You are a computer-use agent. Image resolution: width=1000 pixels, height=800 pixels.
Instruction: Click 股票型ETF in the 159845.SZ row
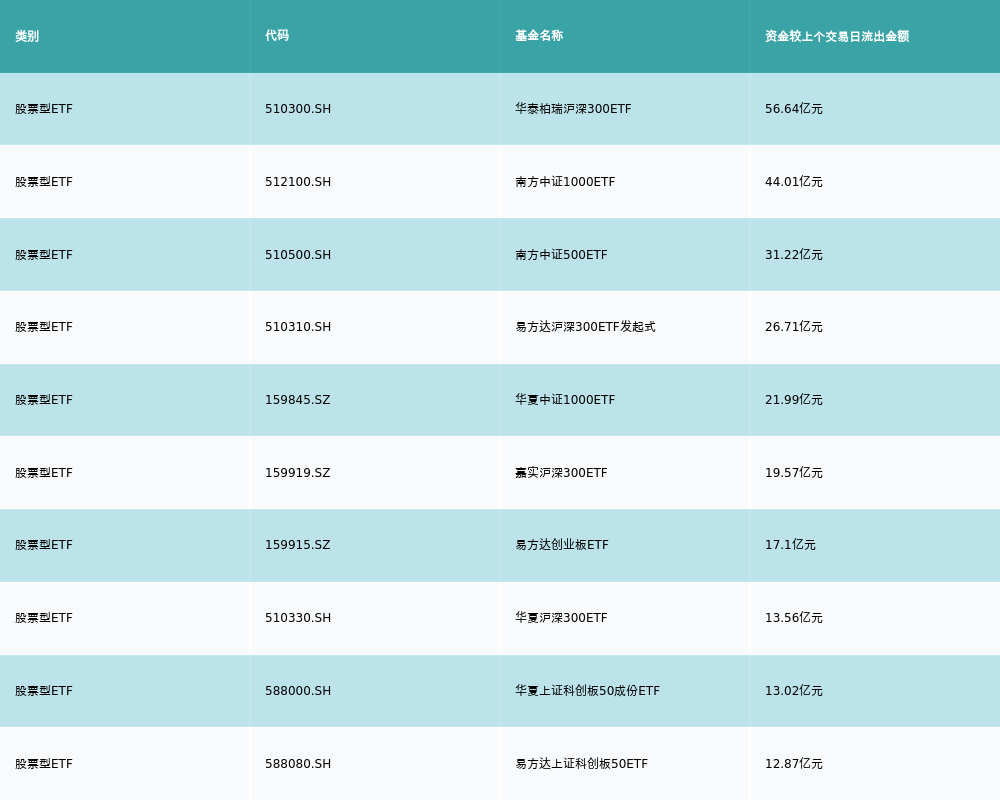click(x=44, y=400)
